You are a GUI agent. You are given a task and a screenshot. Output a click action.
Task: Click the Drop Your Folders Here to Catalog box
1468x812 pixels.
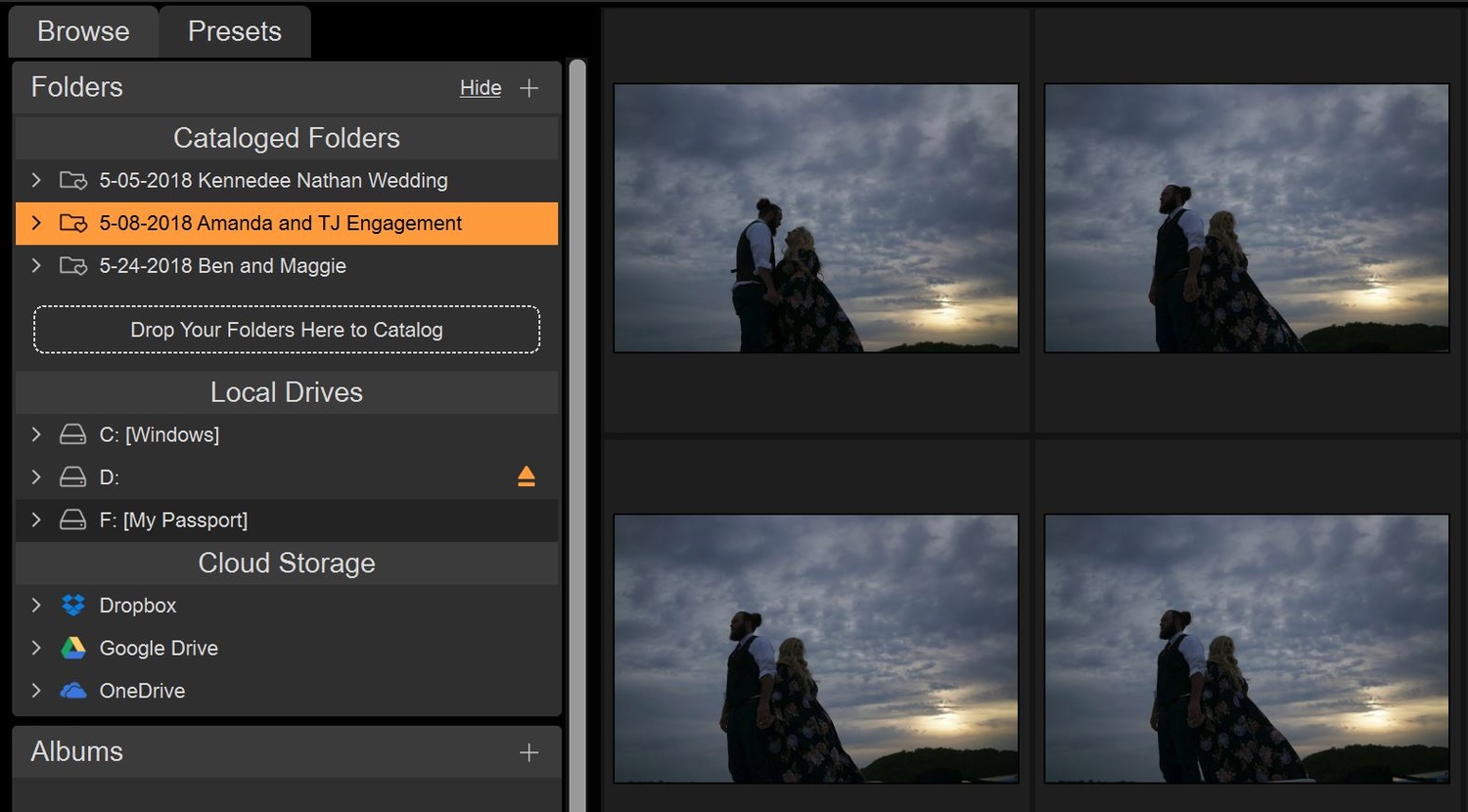[287, 330]
